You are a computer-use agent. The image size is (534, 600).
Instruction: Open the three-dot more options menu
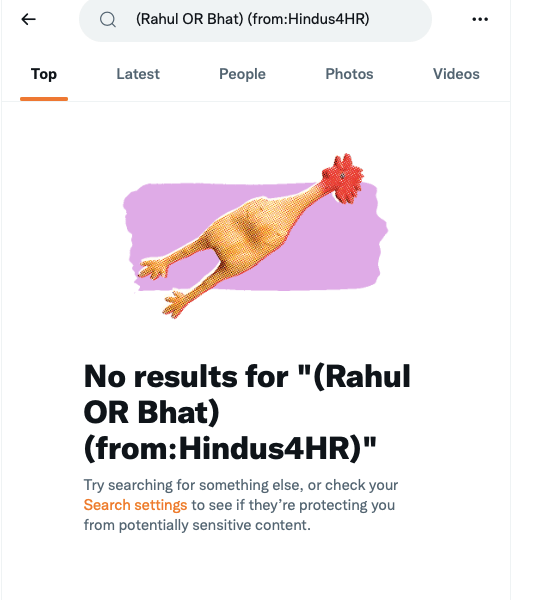coord(480,19)
